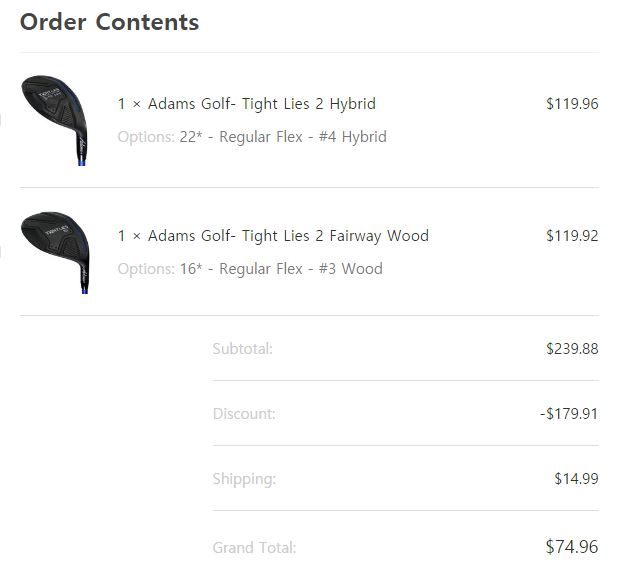Click the Order Contents heading
Screen dimensions: 625x578
click(109, 22)
